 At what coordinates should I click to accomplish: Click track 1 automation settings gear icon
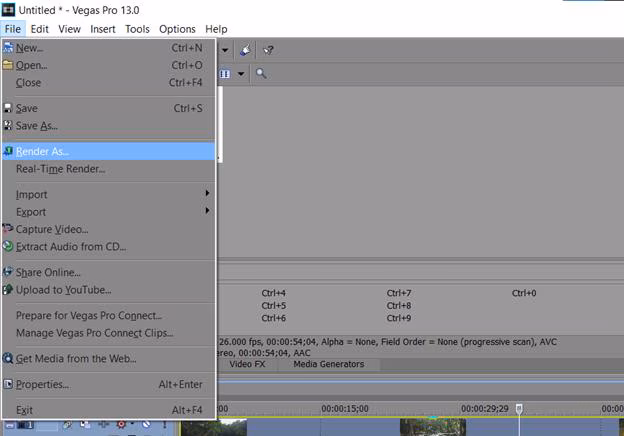pos(121,424)
